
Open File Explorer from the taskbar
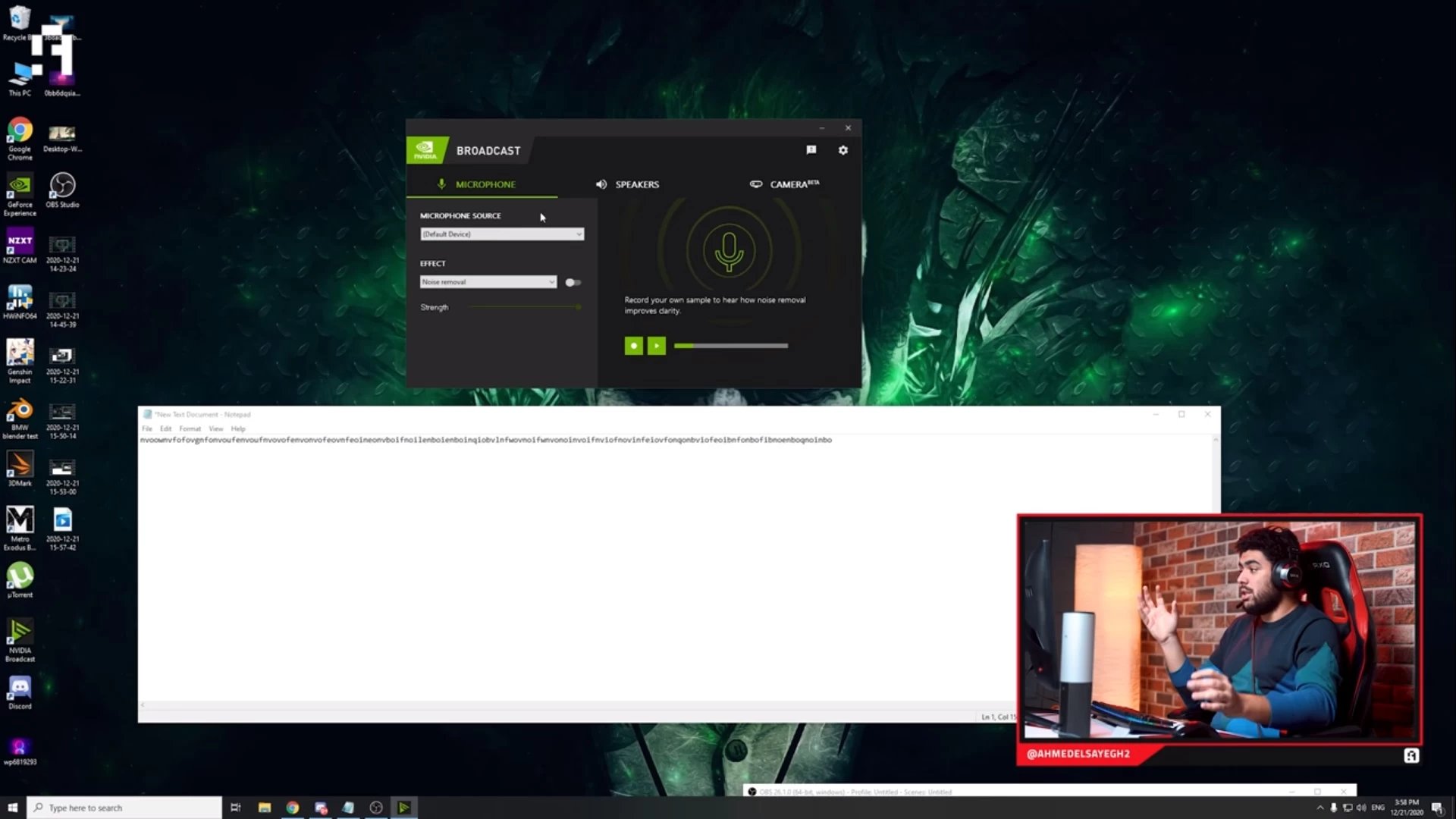pos(264,808)
